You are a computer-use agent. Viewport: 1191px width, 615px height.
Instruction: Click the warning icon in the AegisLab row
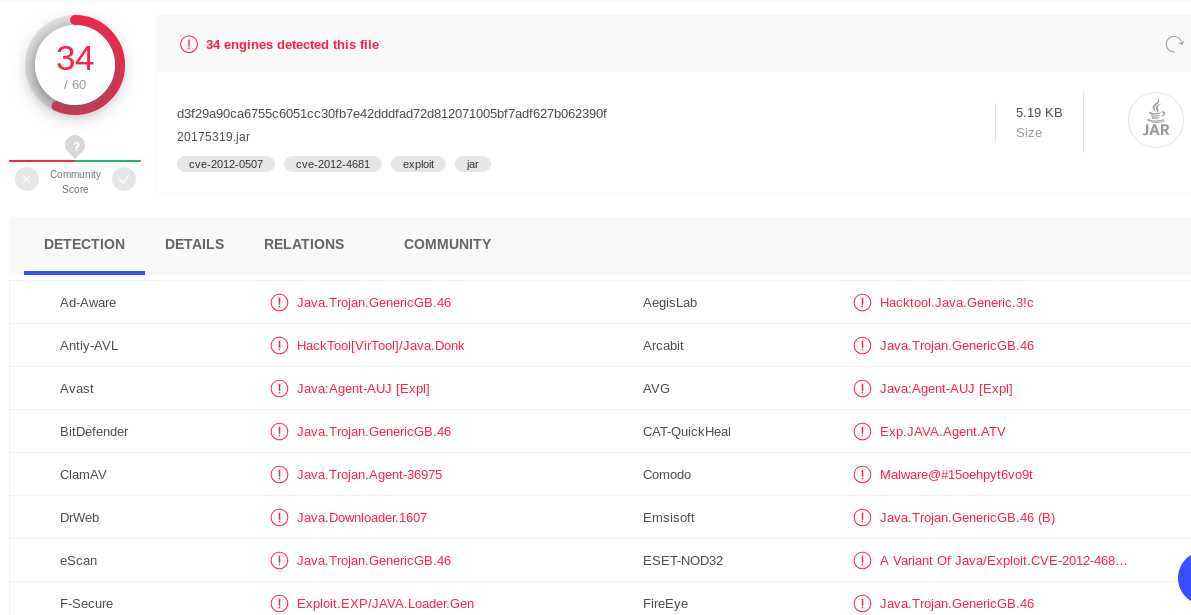point(861,302)
